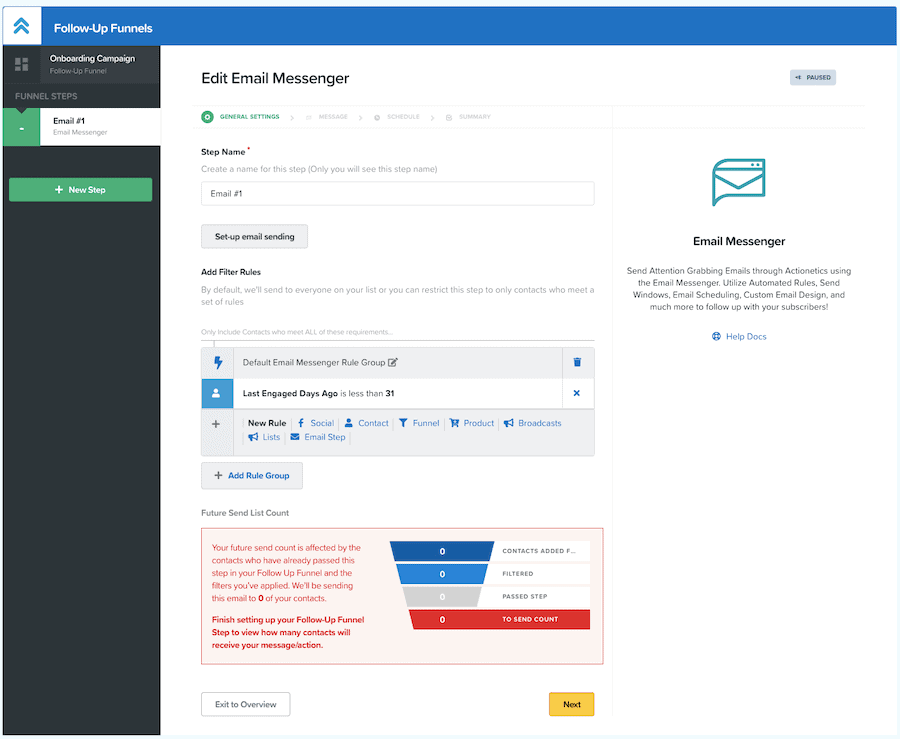This screenshot has width=900, height=739.
Task: Click the lightning bolt rule group icon
Action: [x=218, y=363]
